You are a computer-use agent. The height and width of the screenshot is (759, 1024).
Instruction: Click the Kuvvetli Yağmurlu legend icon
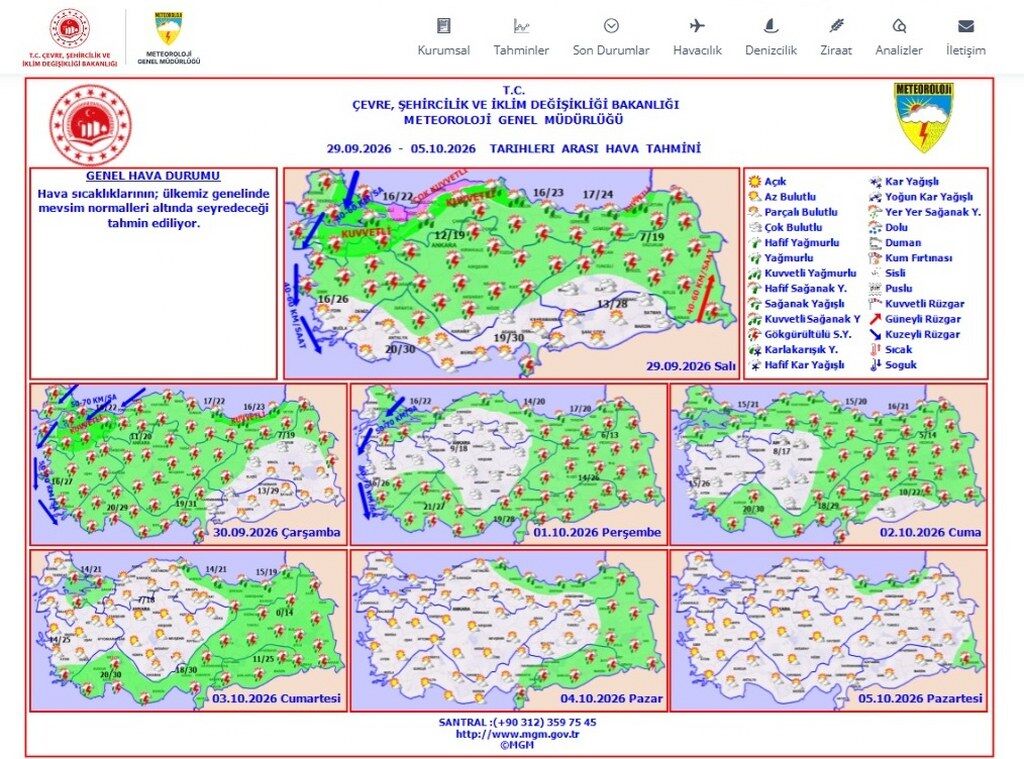(755, 273)
